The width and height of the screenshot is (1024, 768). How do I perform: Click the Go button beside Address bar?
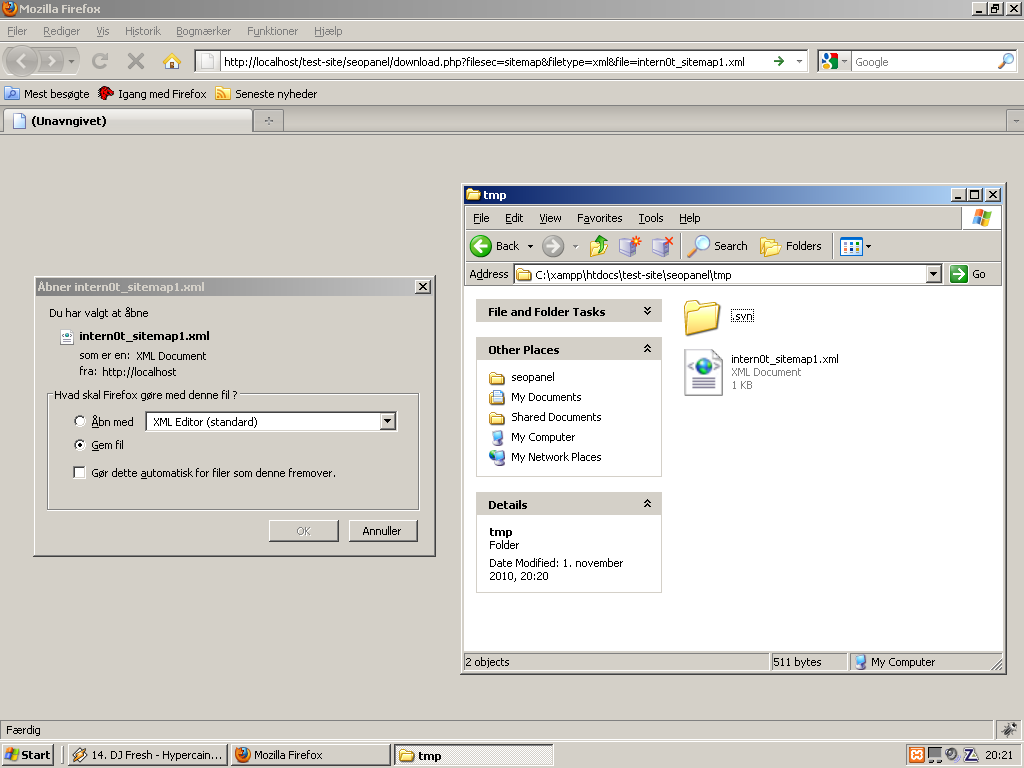pyautogui.click(x=968, y=274)
